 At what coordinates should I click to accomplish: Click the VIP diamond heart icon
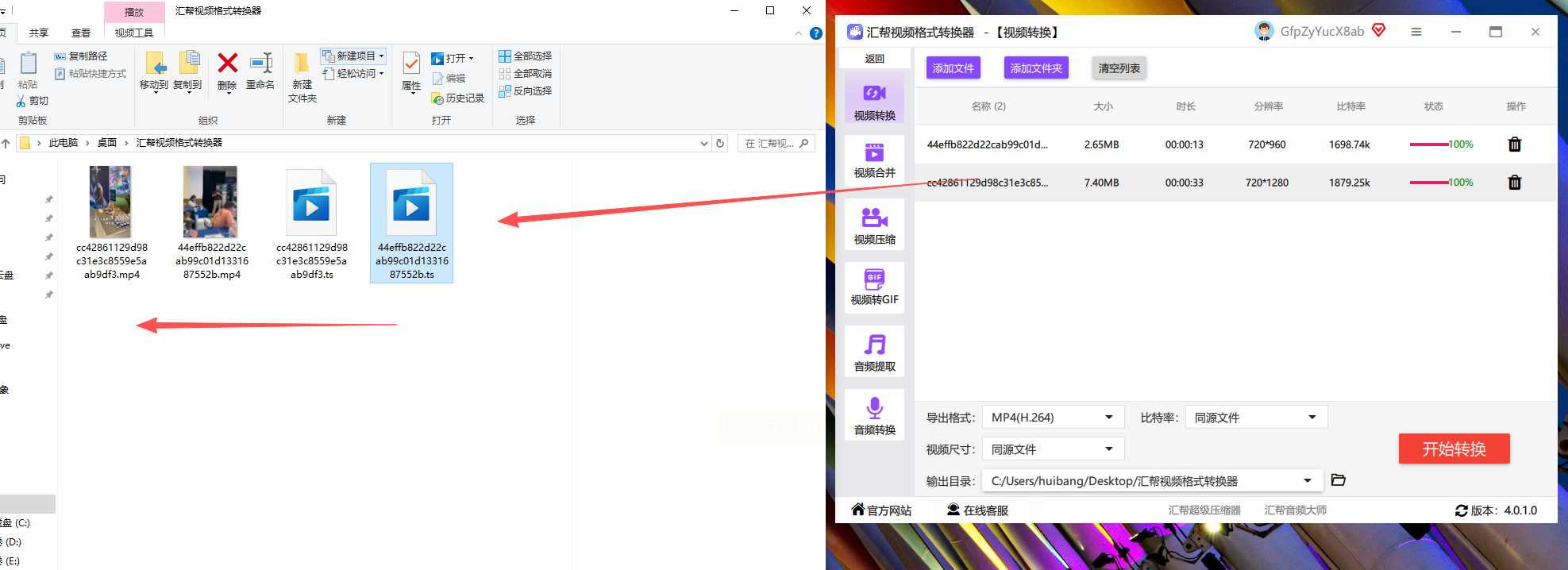coord(1378,30)
